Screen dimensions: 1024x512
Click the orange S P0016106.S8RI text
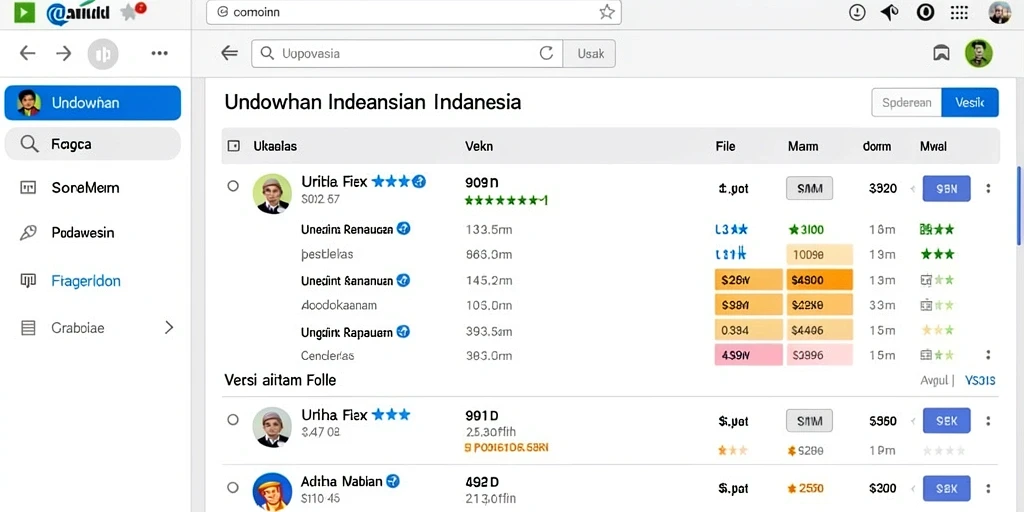(506, 447)
